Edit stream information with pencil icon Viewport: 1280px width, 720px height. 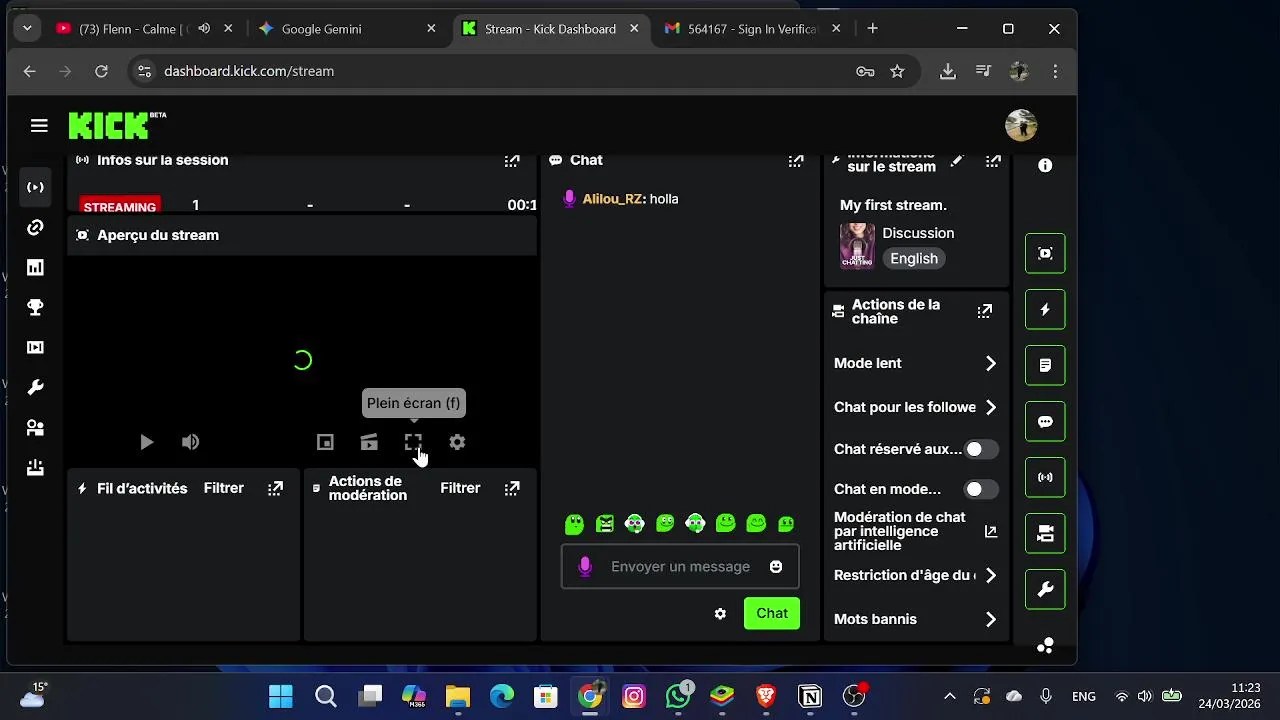(957, 160)
